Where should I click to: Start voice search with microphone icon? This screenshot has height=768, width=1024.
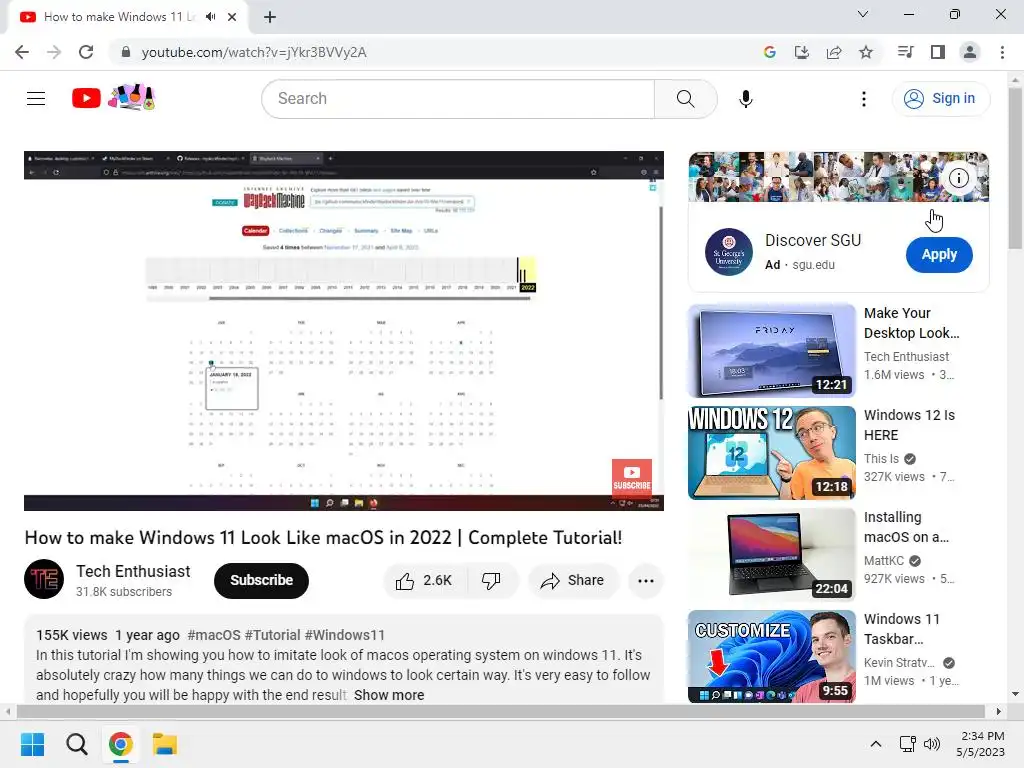746,99
